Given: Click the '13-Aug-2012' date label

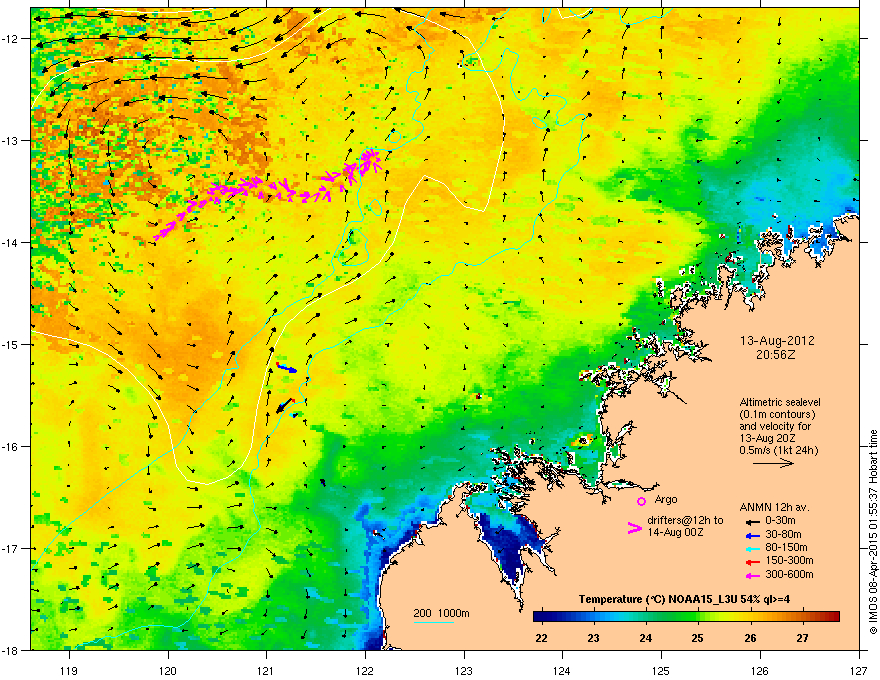Looking at the screenshot, I should point(777,341).
